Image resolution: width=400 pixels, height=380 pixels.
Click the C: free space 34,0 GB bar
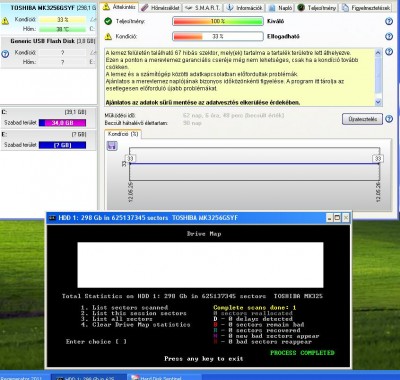click(x=62, y=123)
